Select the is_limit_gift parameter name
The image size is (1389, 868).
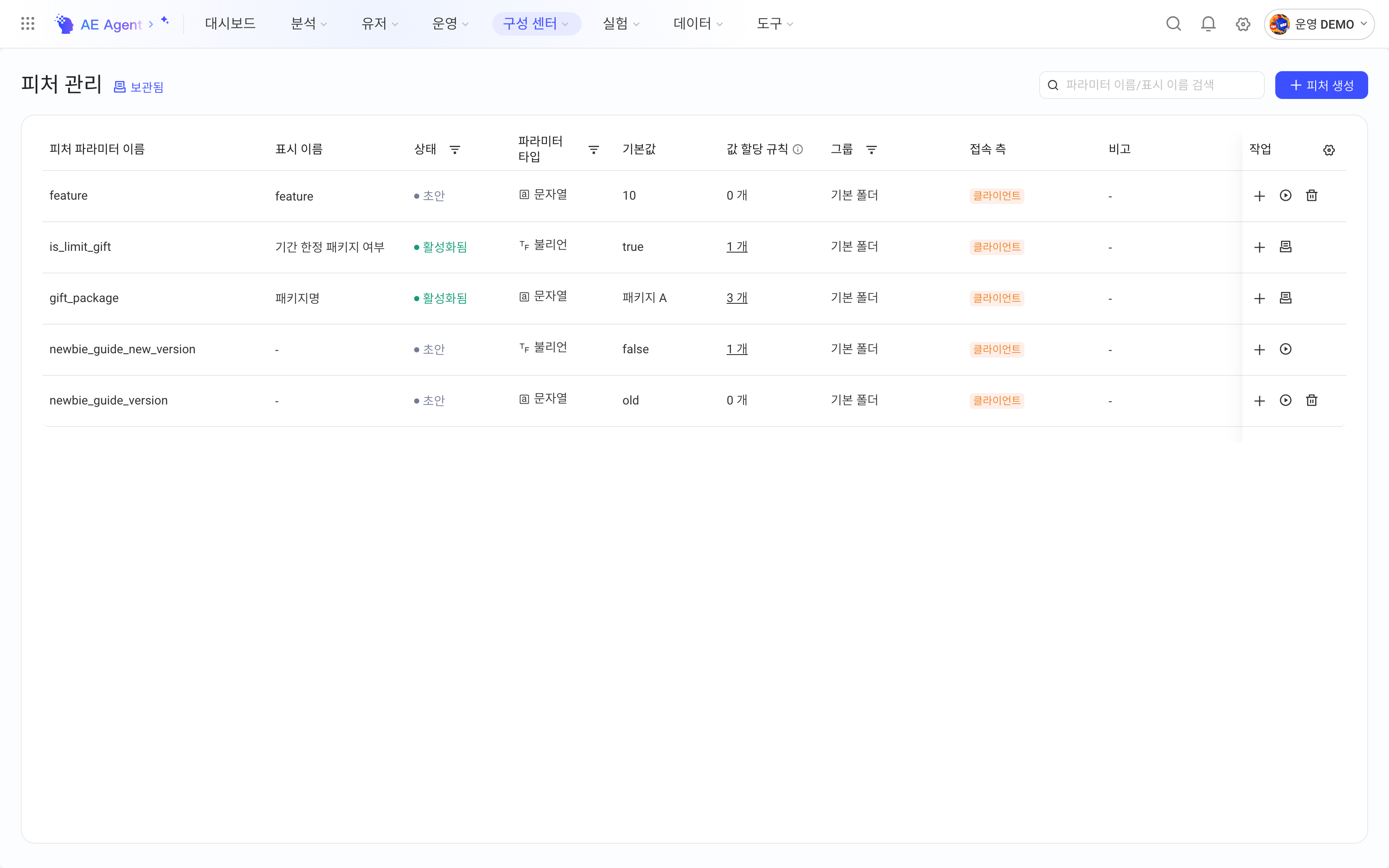point(80,247)
